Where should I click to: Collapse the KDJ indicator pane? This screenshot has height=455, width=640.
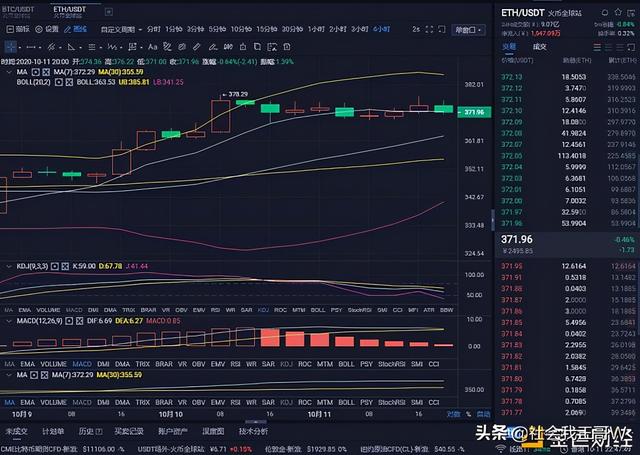coord(9,266)
